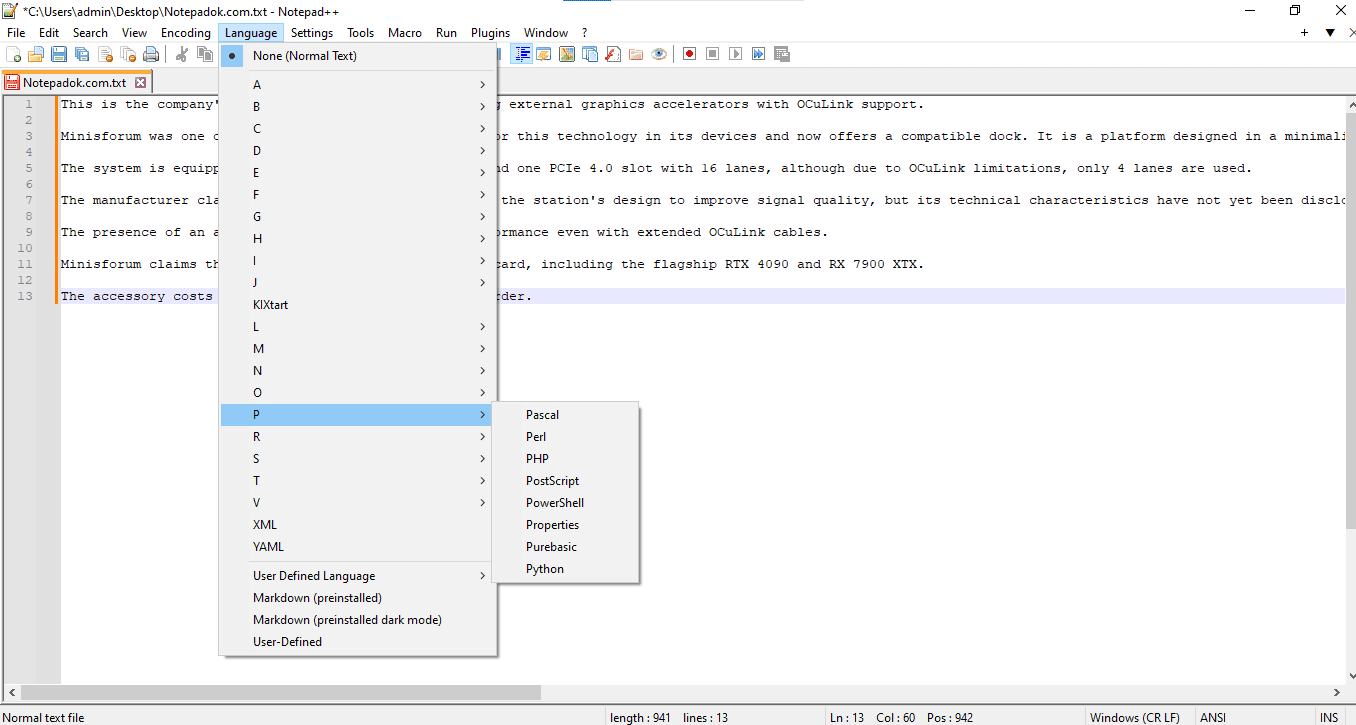The height and width of the screenshot is (725, 1356).
Task: Open a file using the open folder icon
Action: point(35,54)
